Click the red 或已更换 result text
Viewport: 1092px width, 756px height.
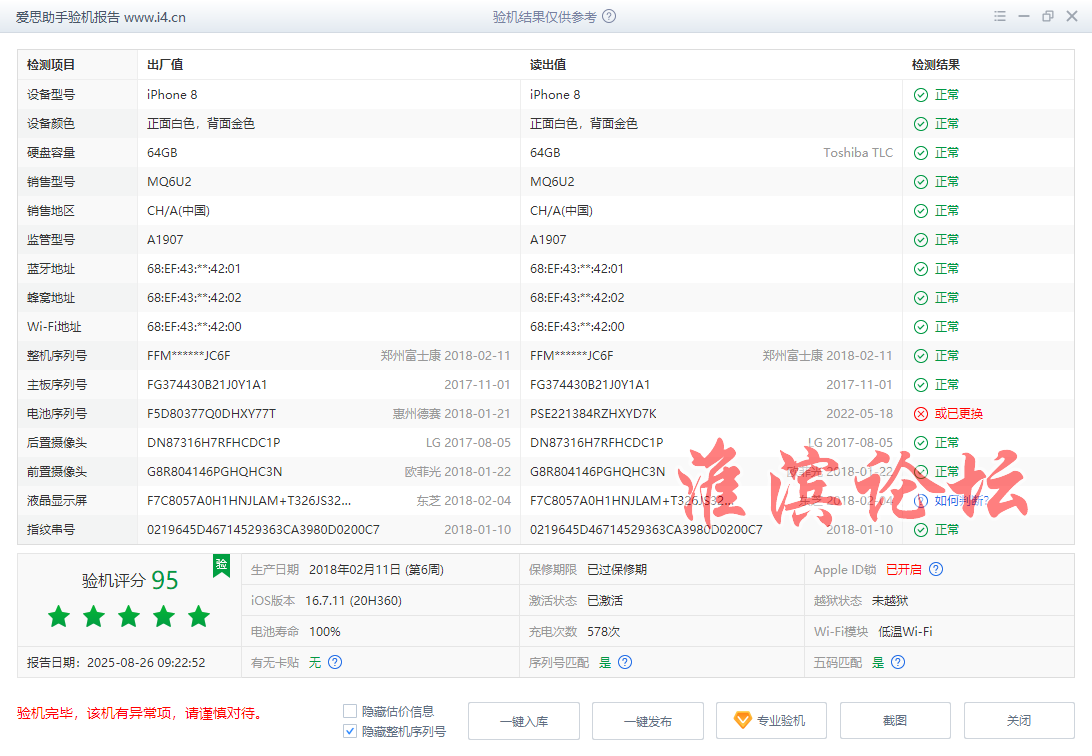pyautogui.click(x=958, y=414)
